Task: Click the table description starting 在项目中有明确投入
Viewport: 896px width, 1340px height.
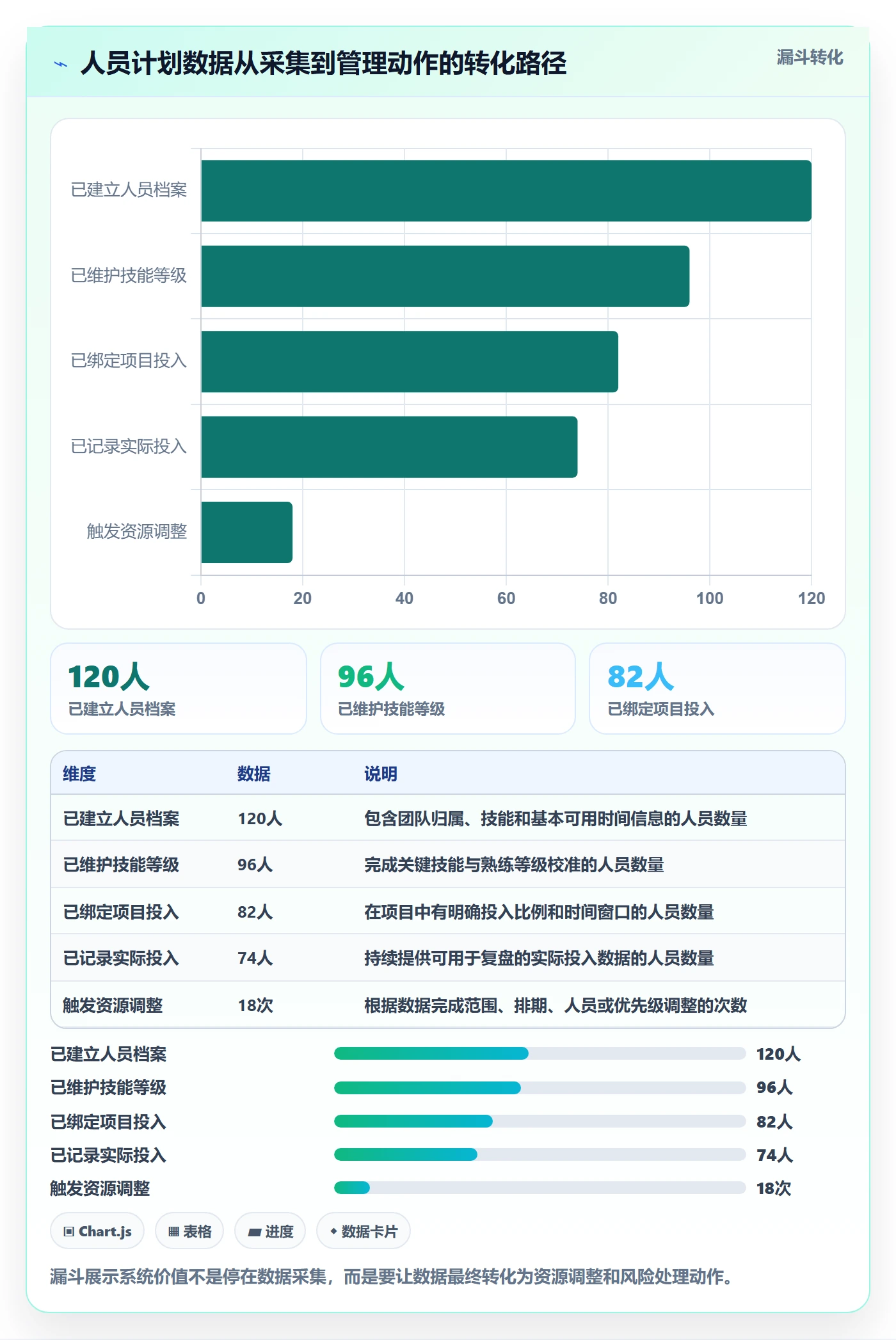Action: coord(539,912)
